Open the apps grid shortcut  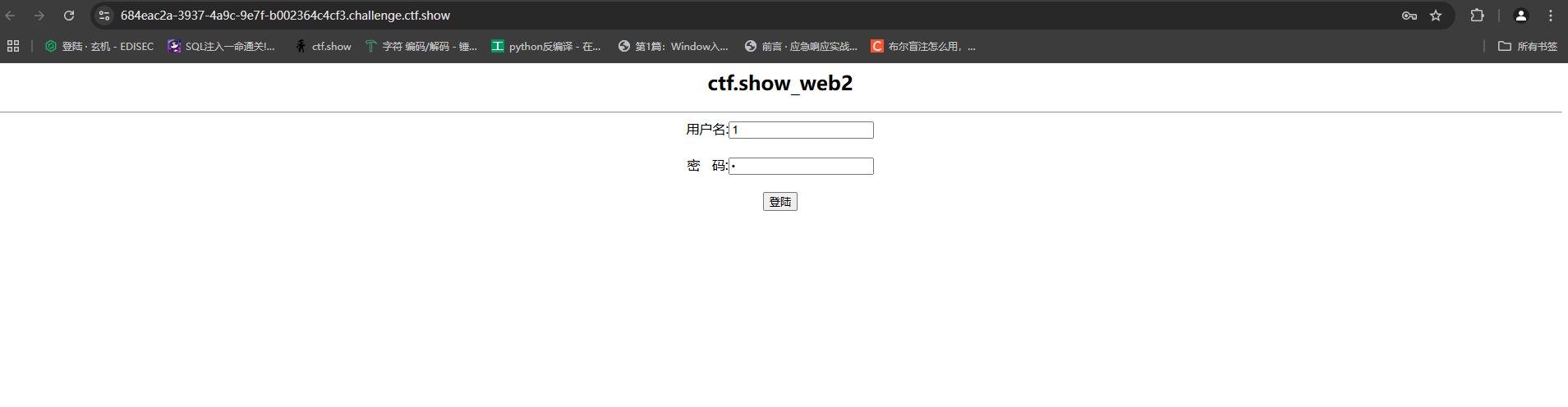[x=13, y=46]
